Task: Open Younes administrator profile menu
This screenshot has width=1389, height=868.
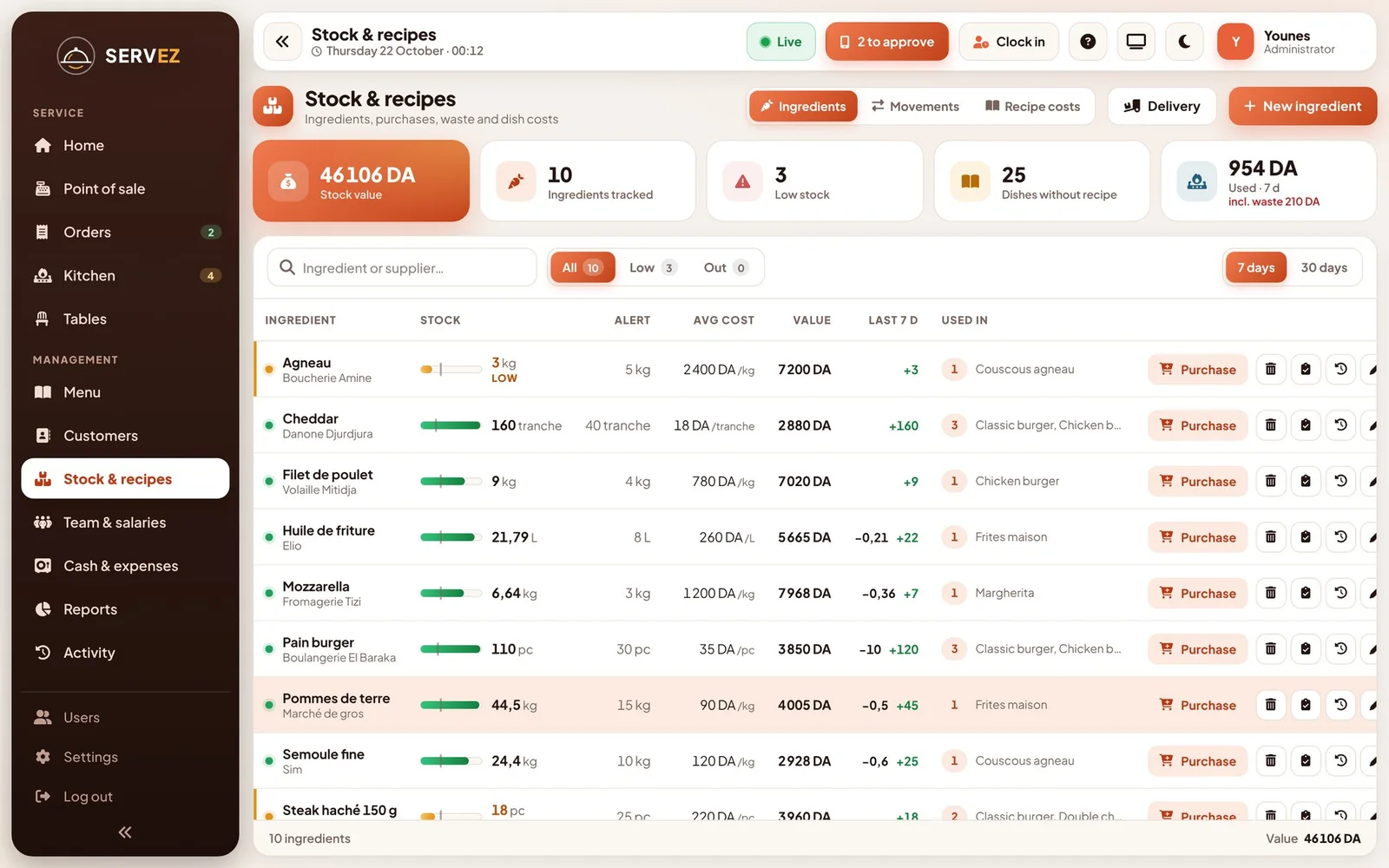Action: click(x=1278, y=42)
